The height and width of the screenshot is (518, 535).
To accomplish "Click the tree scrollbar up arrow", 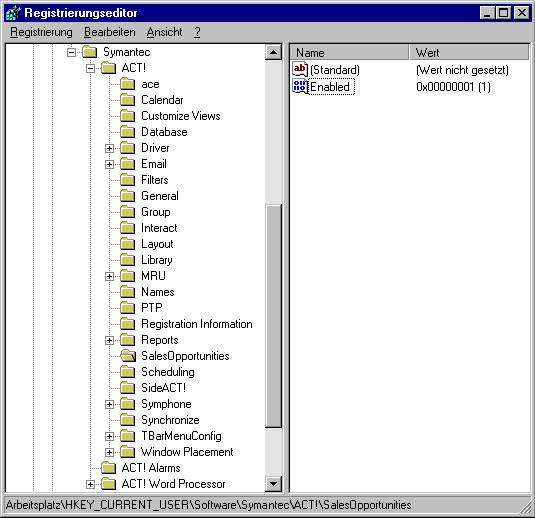I will 273,53.
